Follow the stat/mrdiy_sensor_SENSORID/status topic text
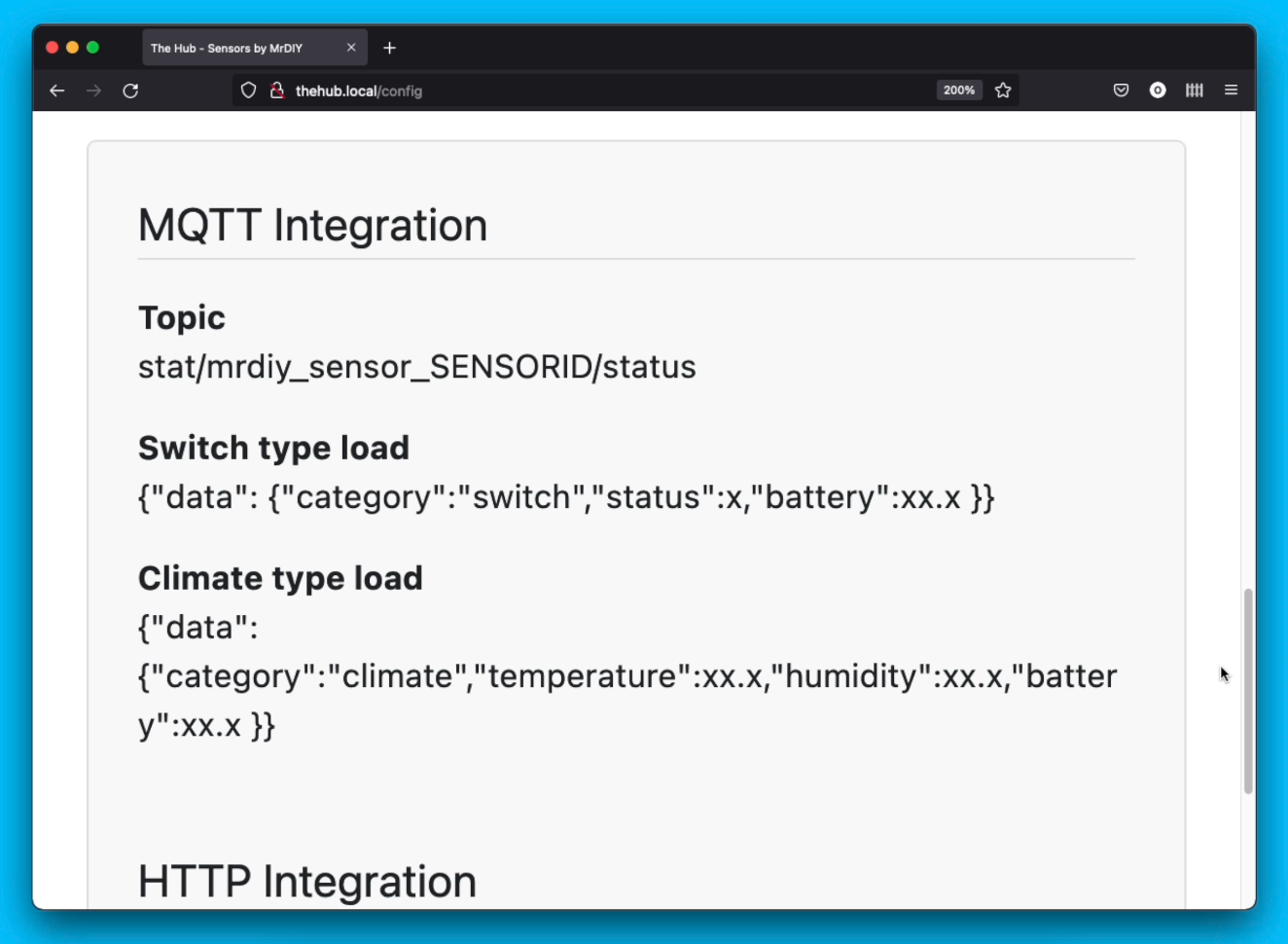The image size is (1288, 944). [x=416, y=367]
